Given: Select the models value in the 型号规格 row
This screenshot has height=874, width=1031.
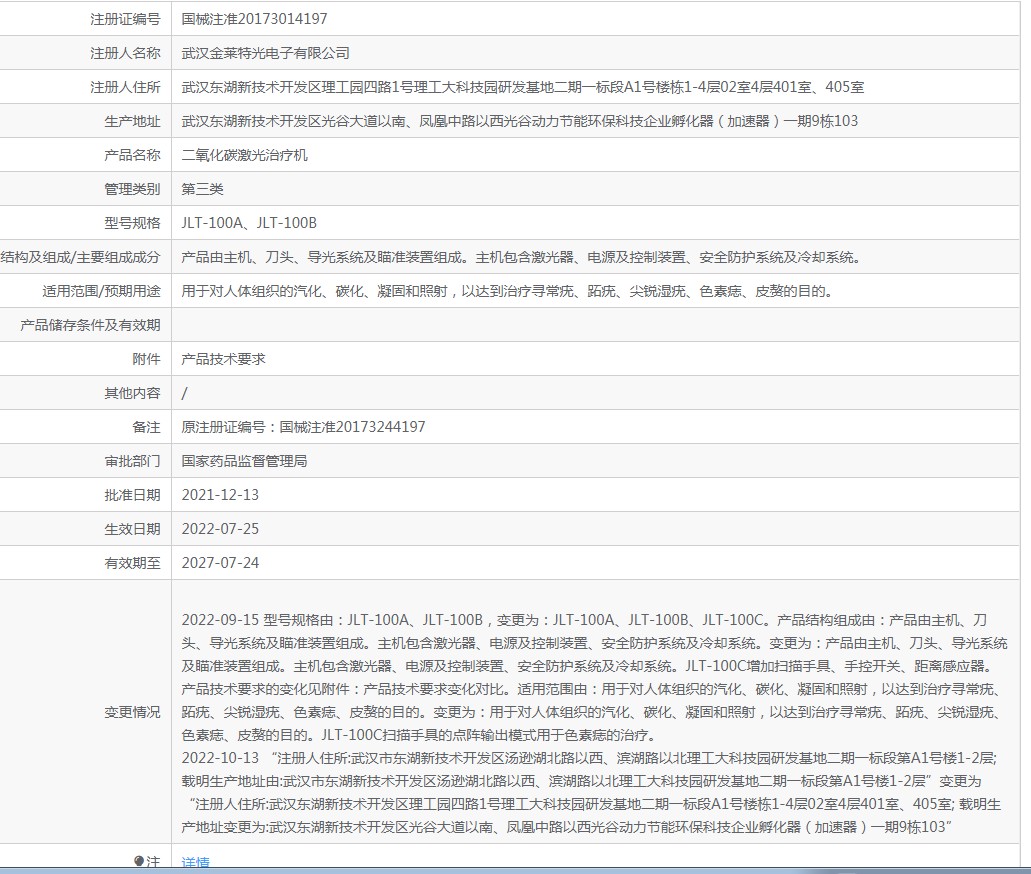Looking at the screenshot, I should coord(249,223).
